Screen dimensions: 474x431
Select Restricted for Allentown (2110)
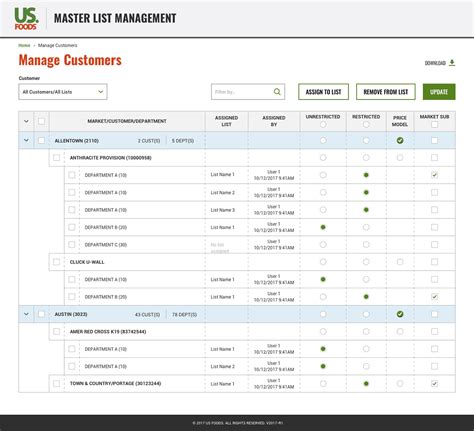tap(366, 141)
